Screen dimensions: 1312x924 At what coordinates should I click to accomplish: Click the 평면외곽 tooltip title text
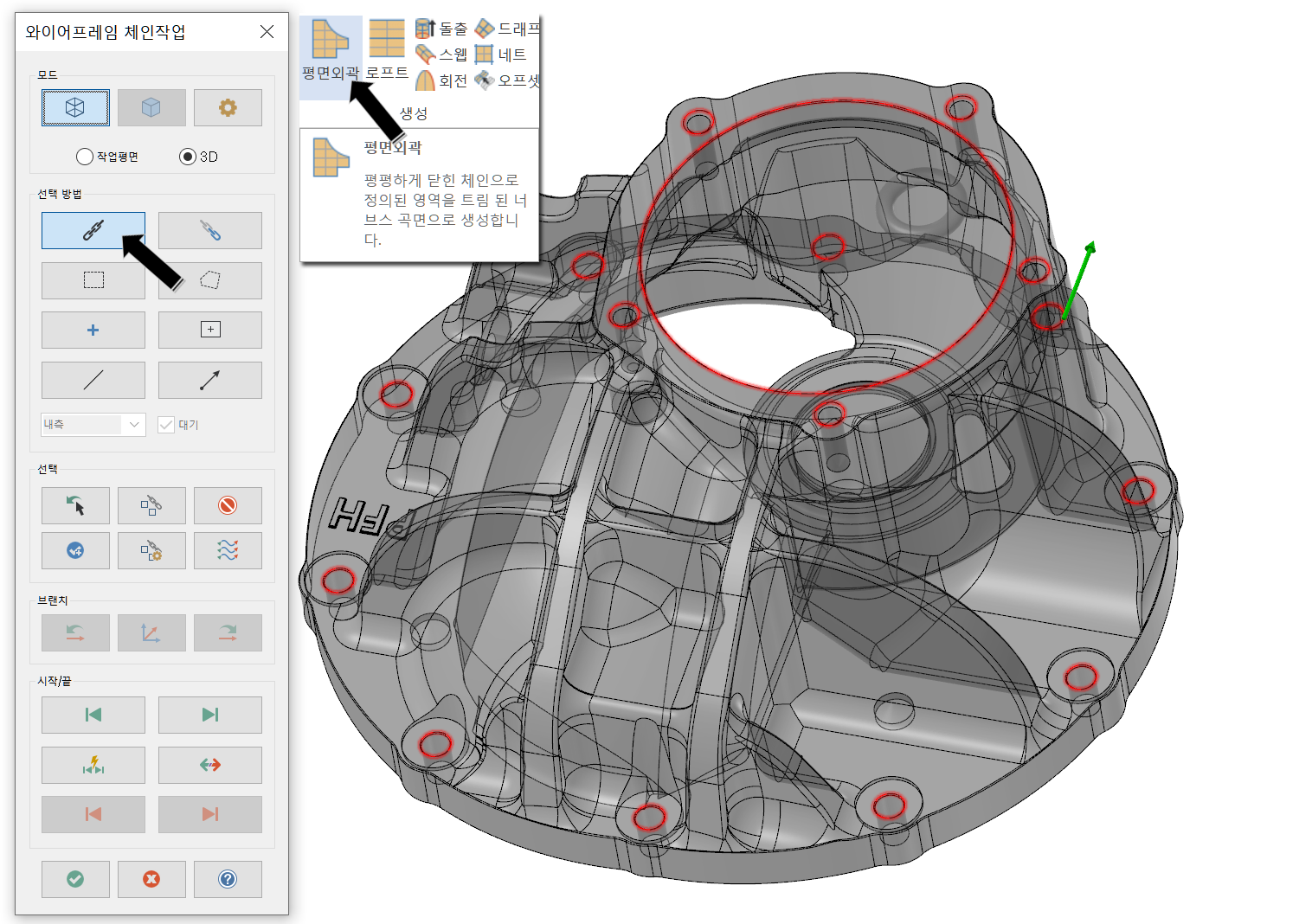393,148
